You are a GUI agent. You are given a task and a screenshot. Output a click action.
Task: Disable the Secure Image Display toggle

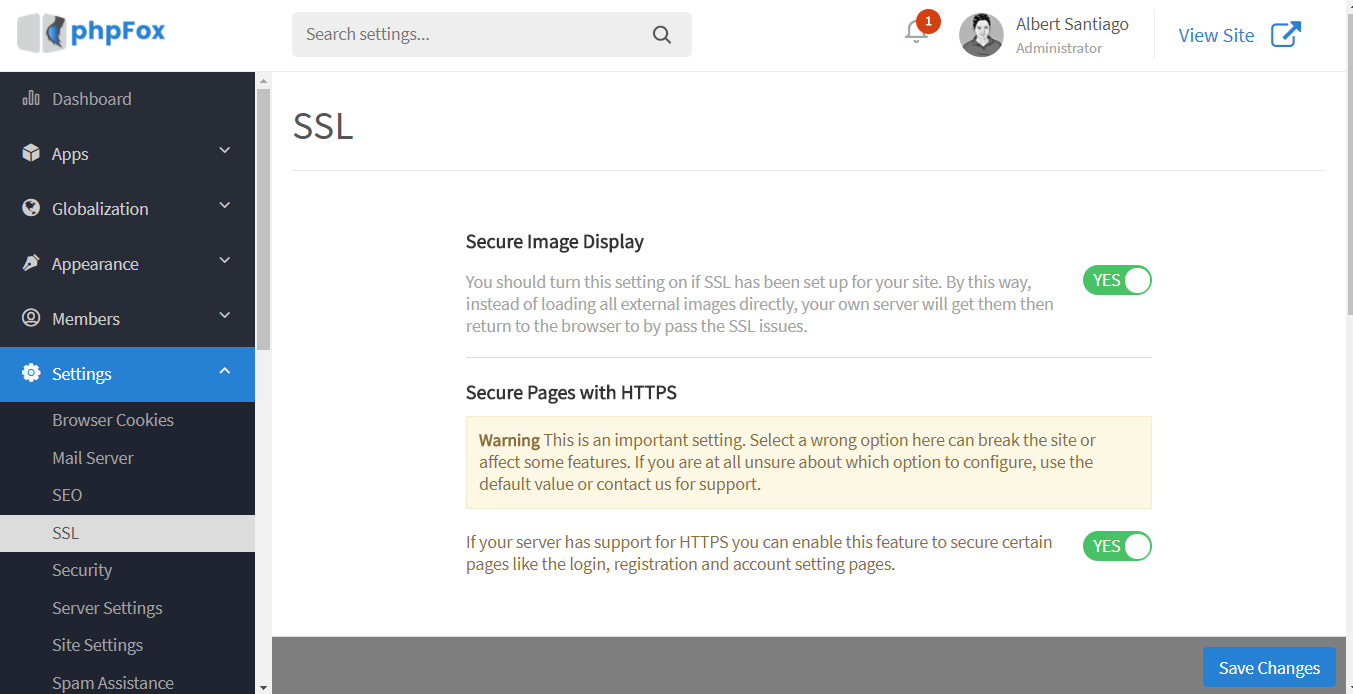pyautogui.click(x=1116, y=280)
